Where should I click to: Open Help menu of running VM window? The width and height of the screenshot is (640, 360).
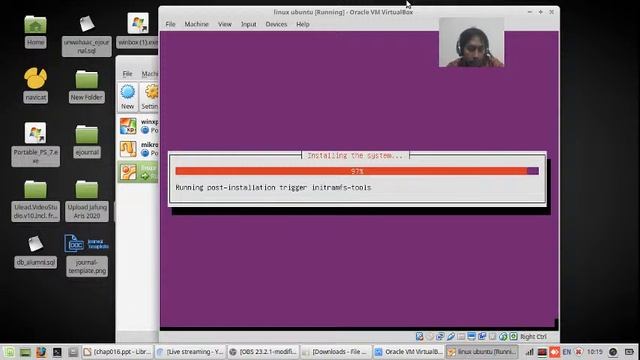click(302, 24)
